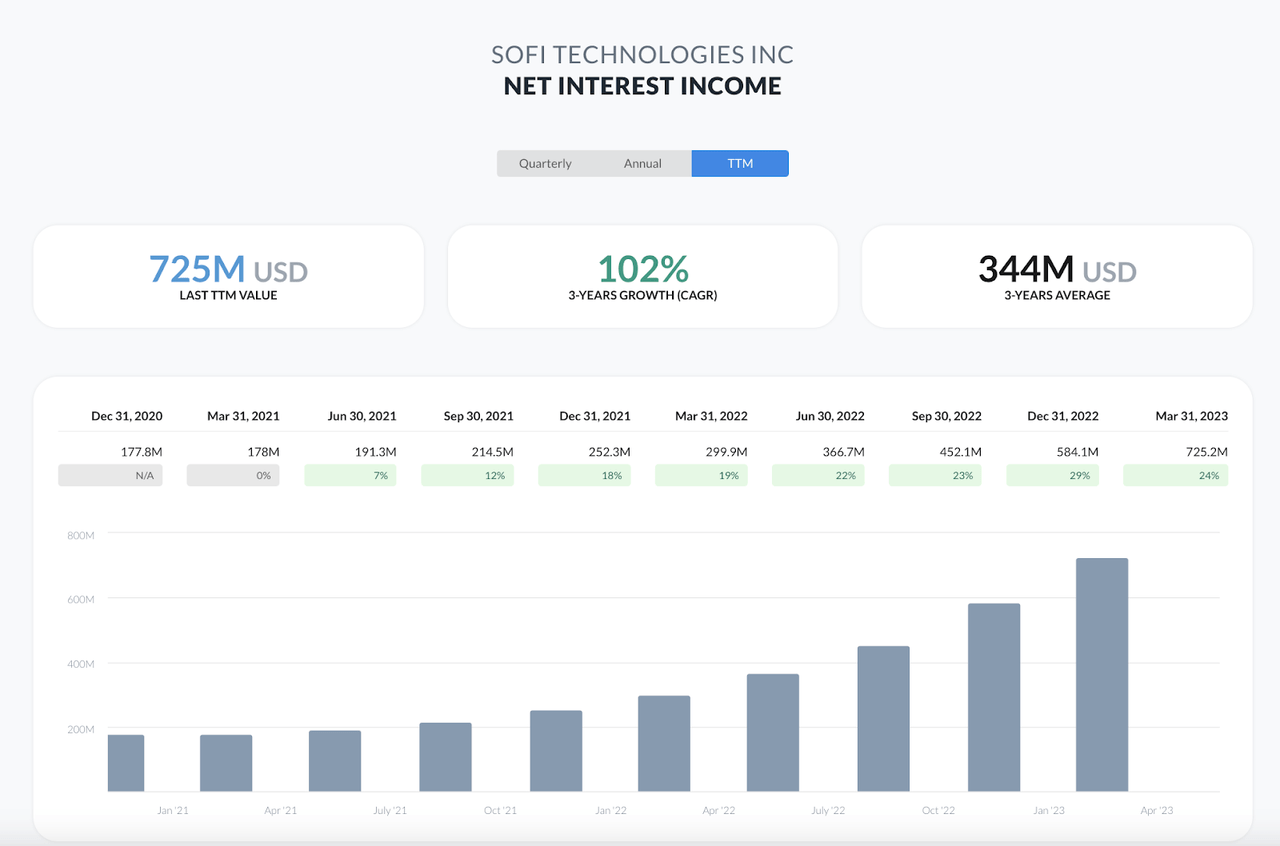
Task: Click the 29% growth badge
Action: pos(1052,475)
